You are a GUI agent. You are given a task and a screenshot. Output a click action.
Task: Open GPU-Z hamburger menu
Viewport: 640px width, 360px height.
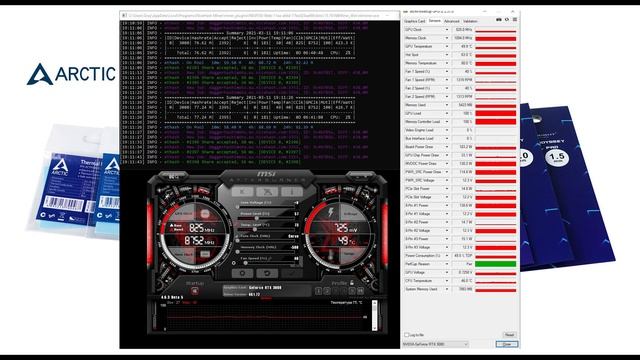point(515,20)
